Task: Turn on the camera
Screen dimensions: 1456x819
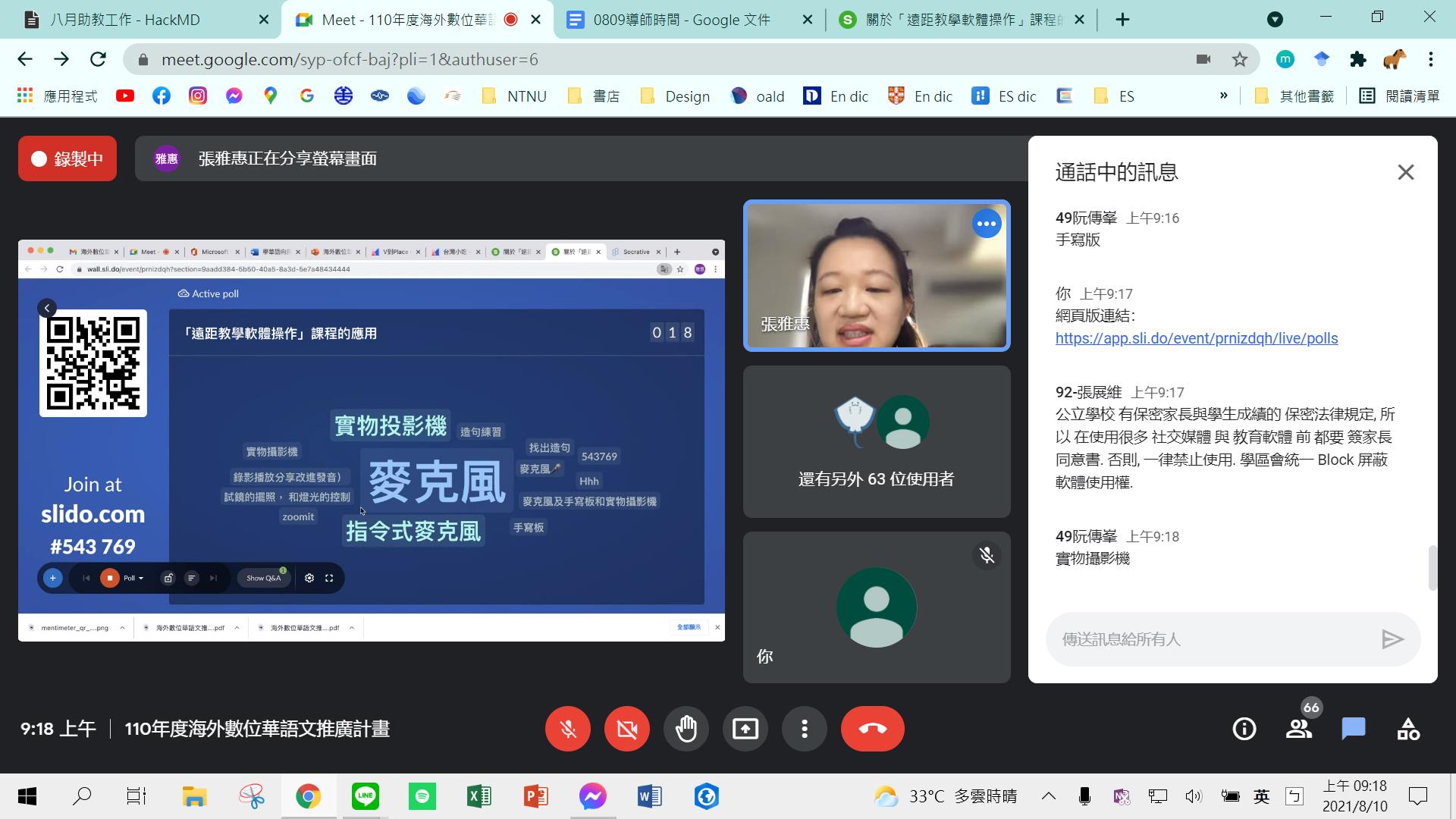Action: 626,728
